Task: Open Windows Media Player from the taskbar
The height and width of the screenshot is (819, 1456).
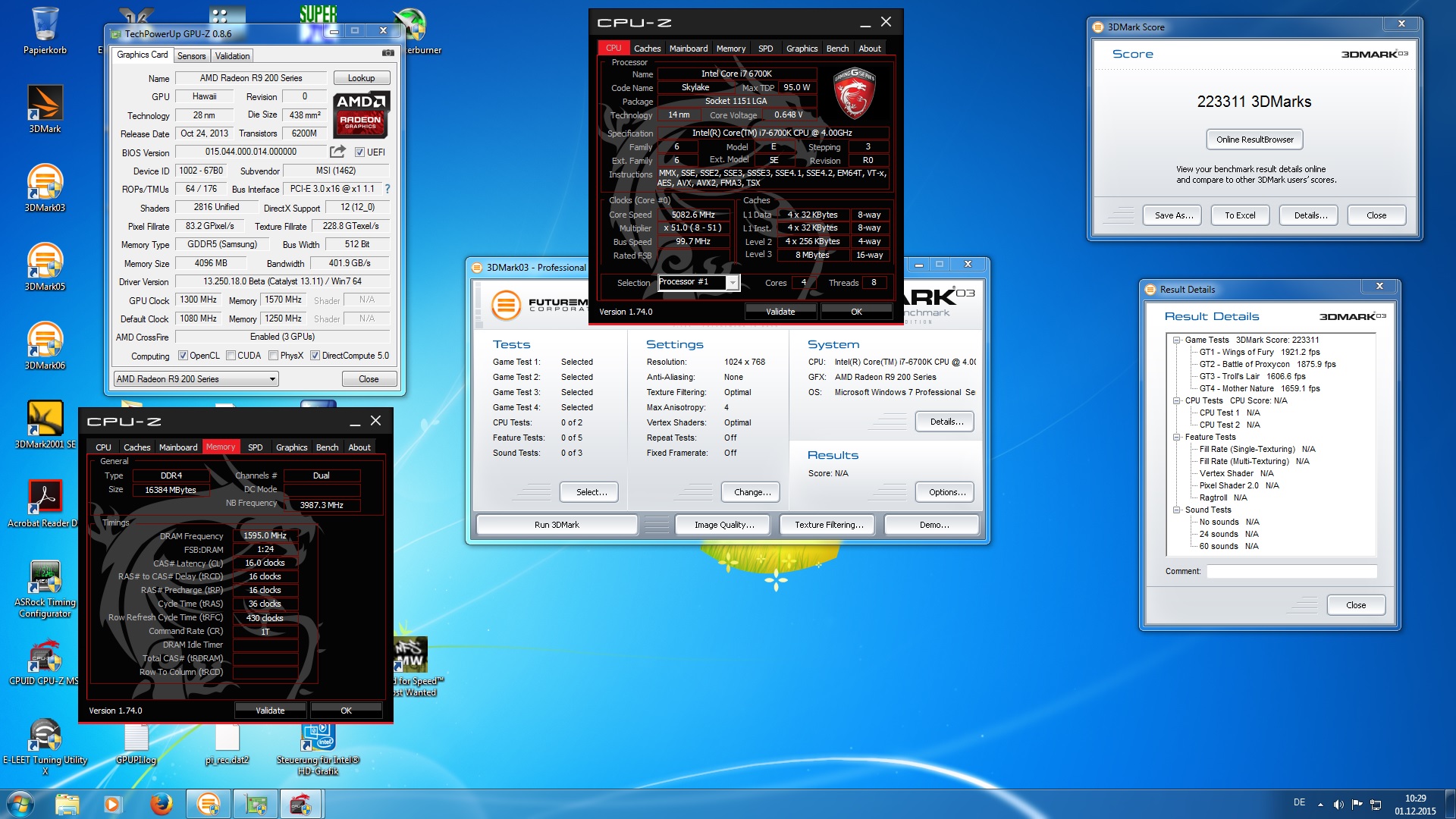Action: (112, 804)
